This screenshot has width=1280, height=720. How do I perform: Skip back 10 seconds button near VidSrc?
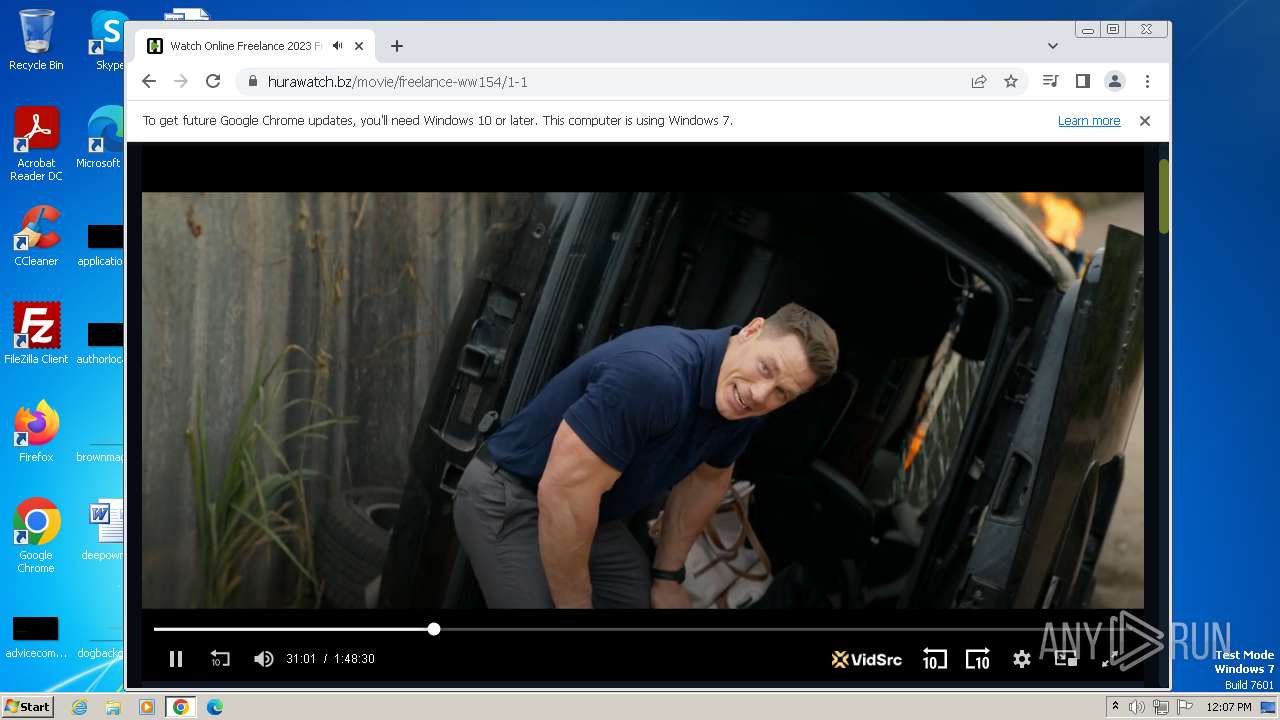(x=934, y=659)
